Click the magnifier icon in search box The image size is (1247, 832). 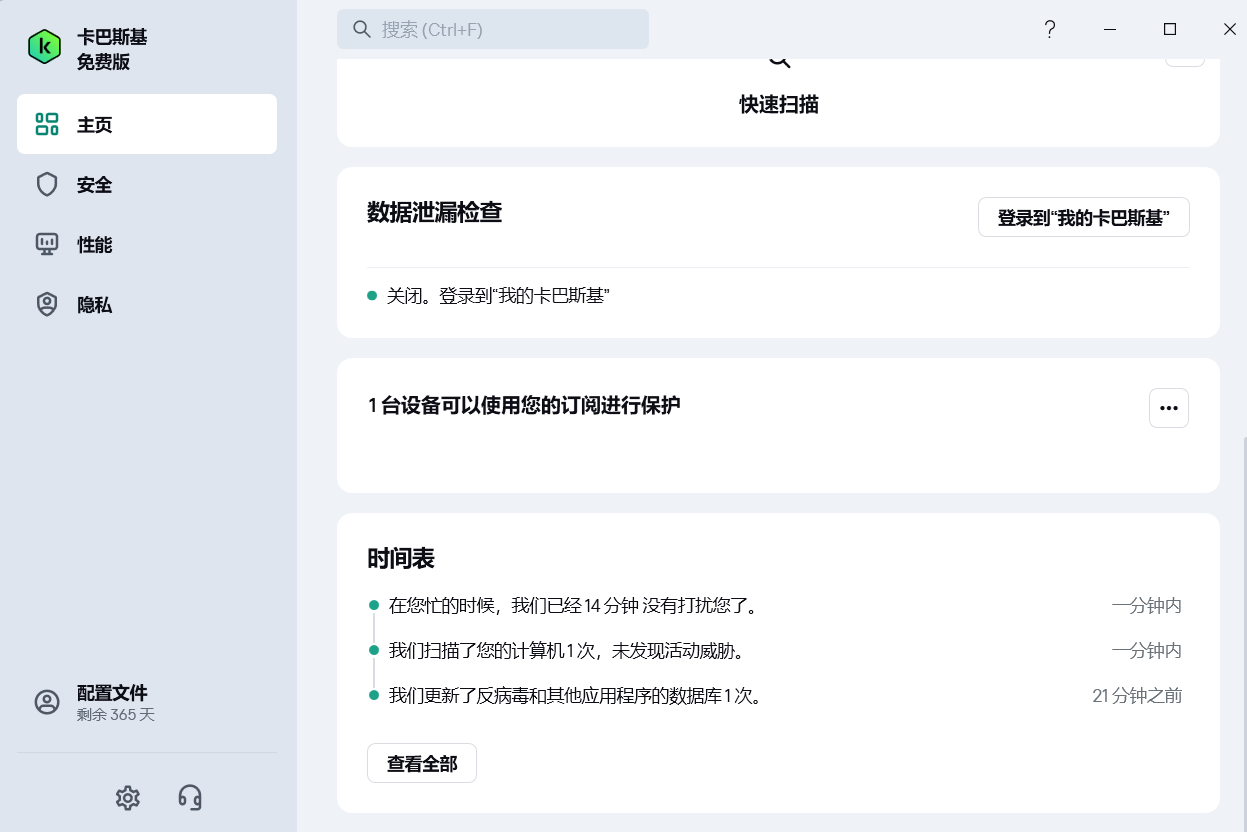coord(363,29)
